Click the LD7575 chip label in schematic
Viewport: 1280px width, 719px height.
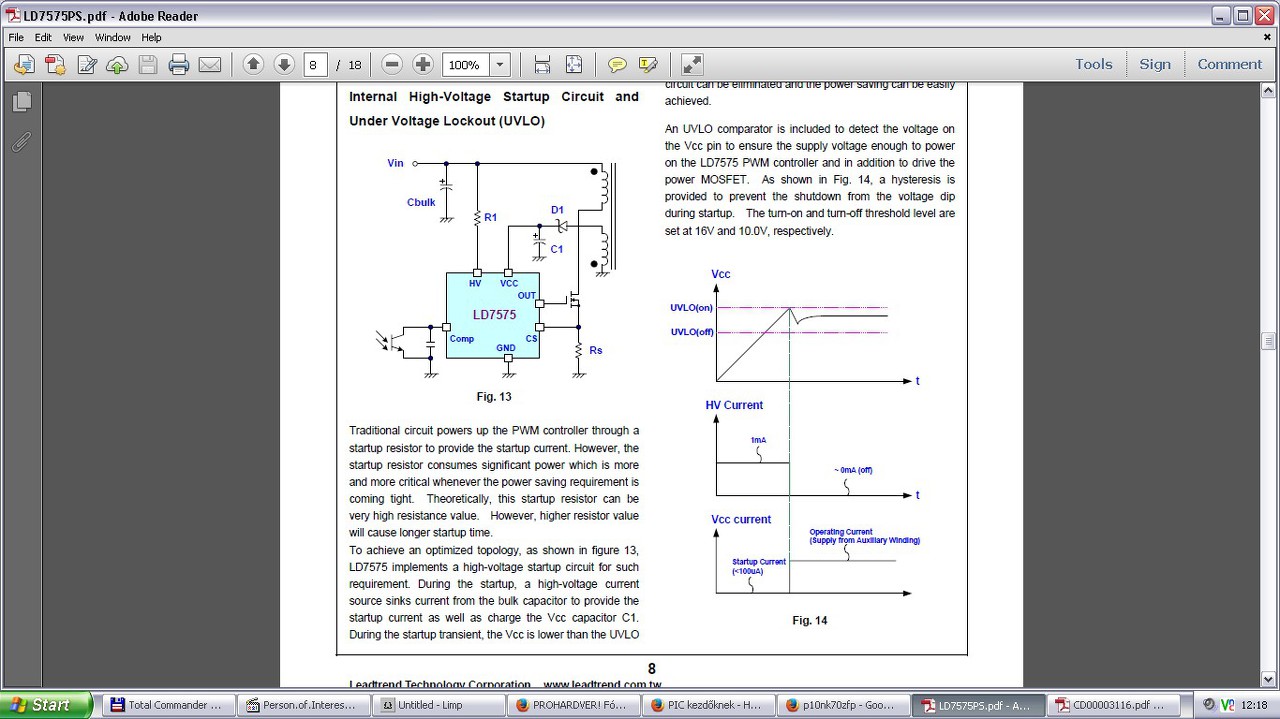click(x=494, y=315)
